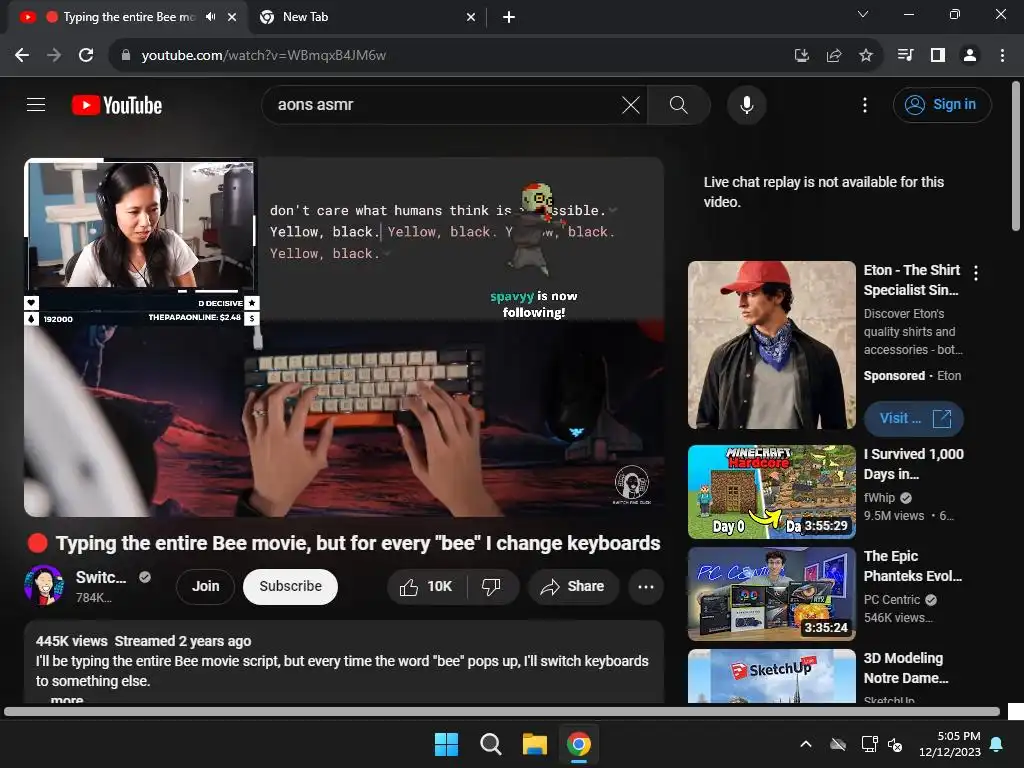Open clock showing 5:05 PM
The image size is (1024, 768).
(950, 744)
